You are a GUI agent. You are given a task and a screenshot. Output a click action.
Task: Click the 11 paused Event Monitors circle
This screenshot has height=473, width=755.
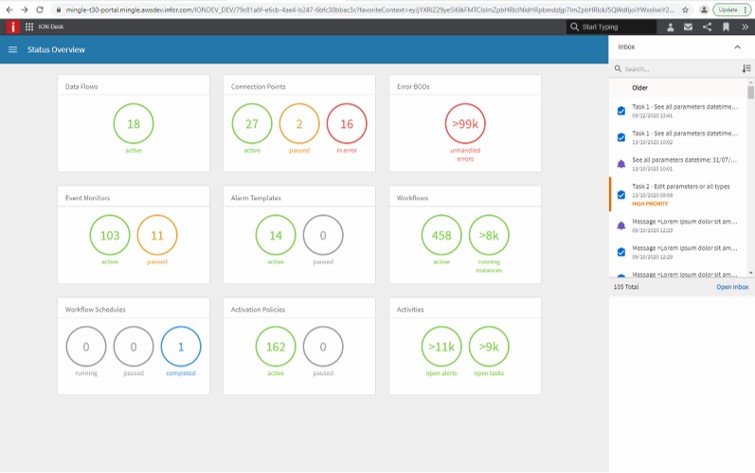(x=157, y=235)
